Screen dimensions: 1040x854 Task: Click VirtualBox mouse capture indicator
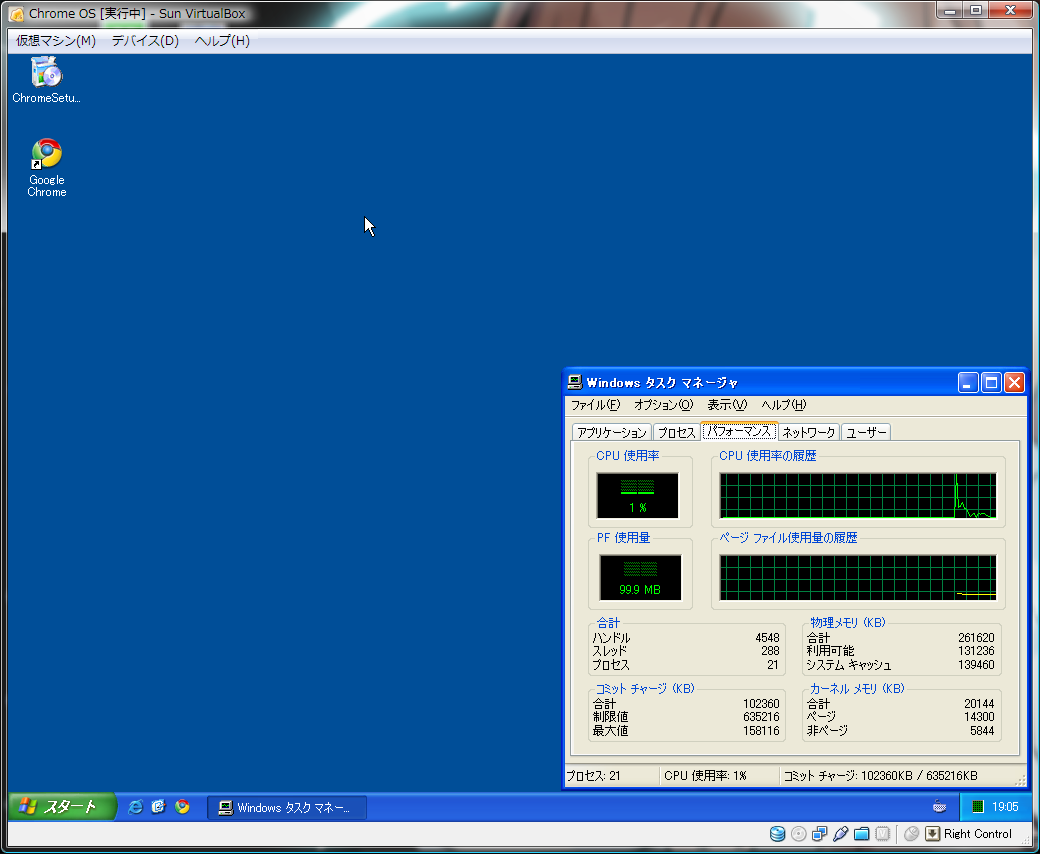tap(911, 833)
